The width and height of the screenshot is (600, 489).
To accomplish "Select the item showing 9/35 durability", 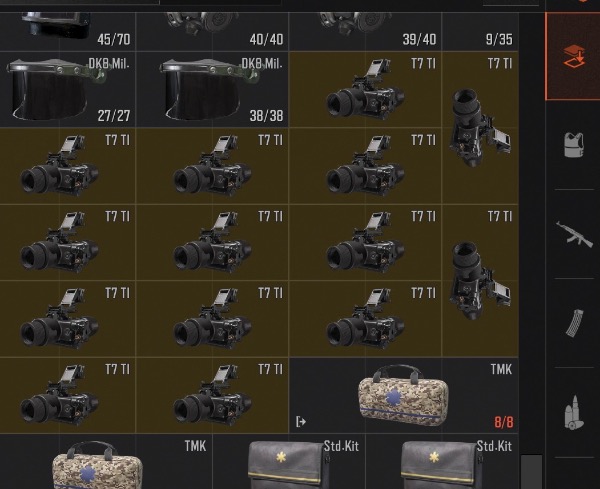I will tap(480, 31).
